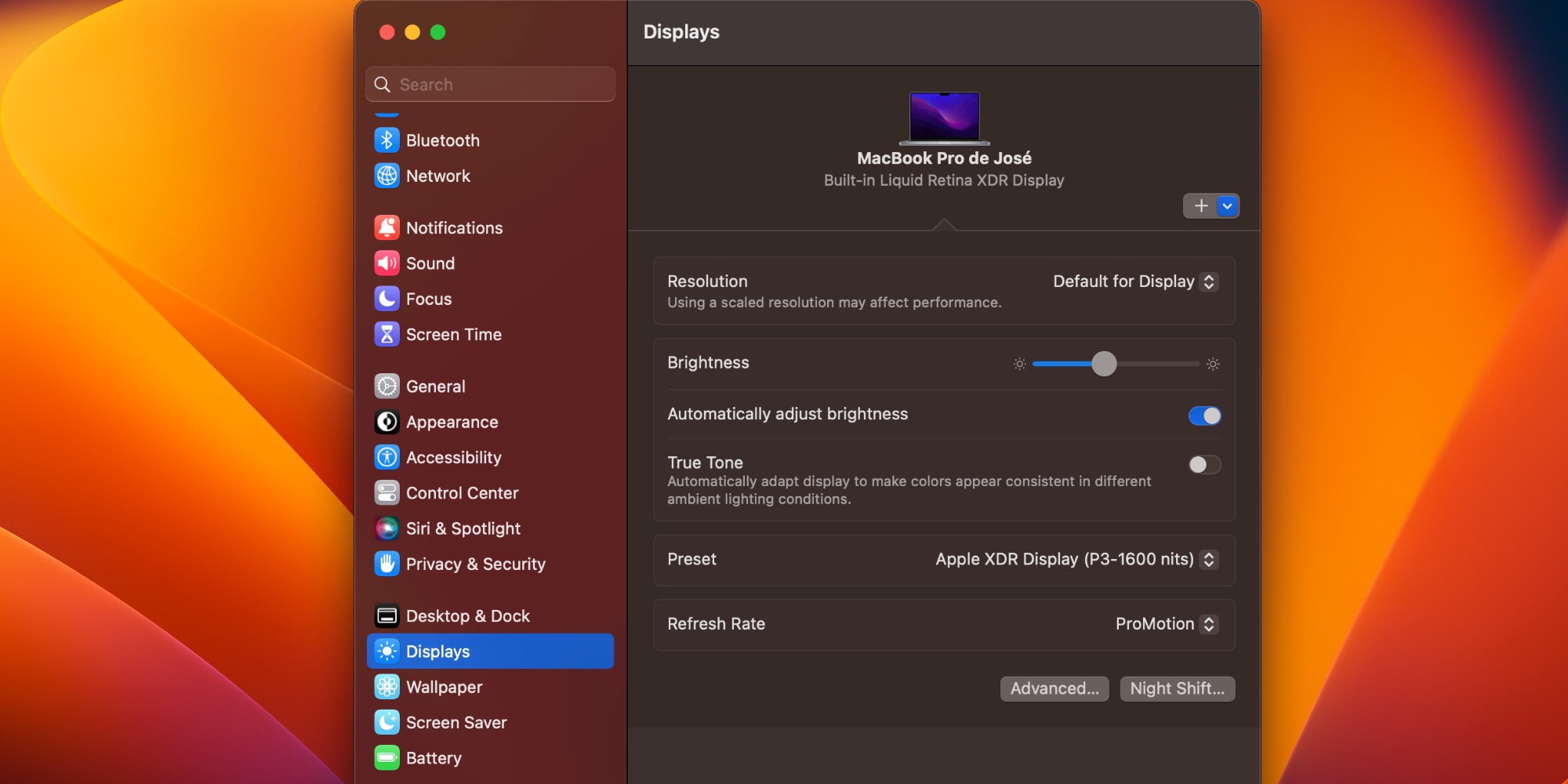Disable Automatically adjust brightness
The height and width of the screenshot is (784, 1568).
click(x=1204, y=416)
